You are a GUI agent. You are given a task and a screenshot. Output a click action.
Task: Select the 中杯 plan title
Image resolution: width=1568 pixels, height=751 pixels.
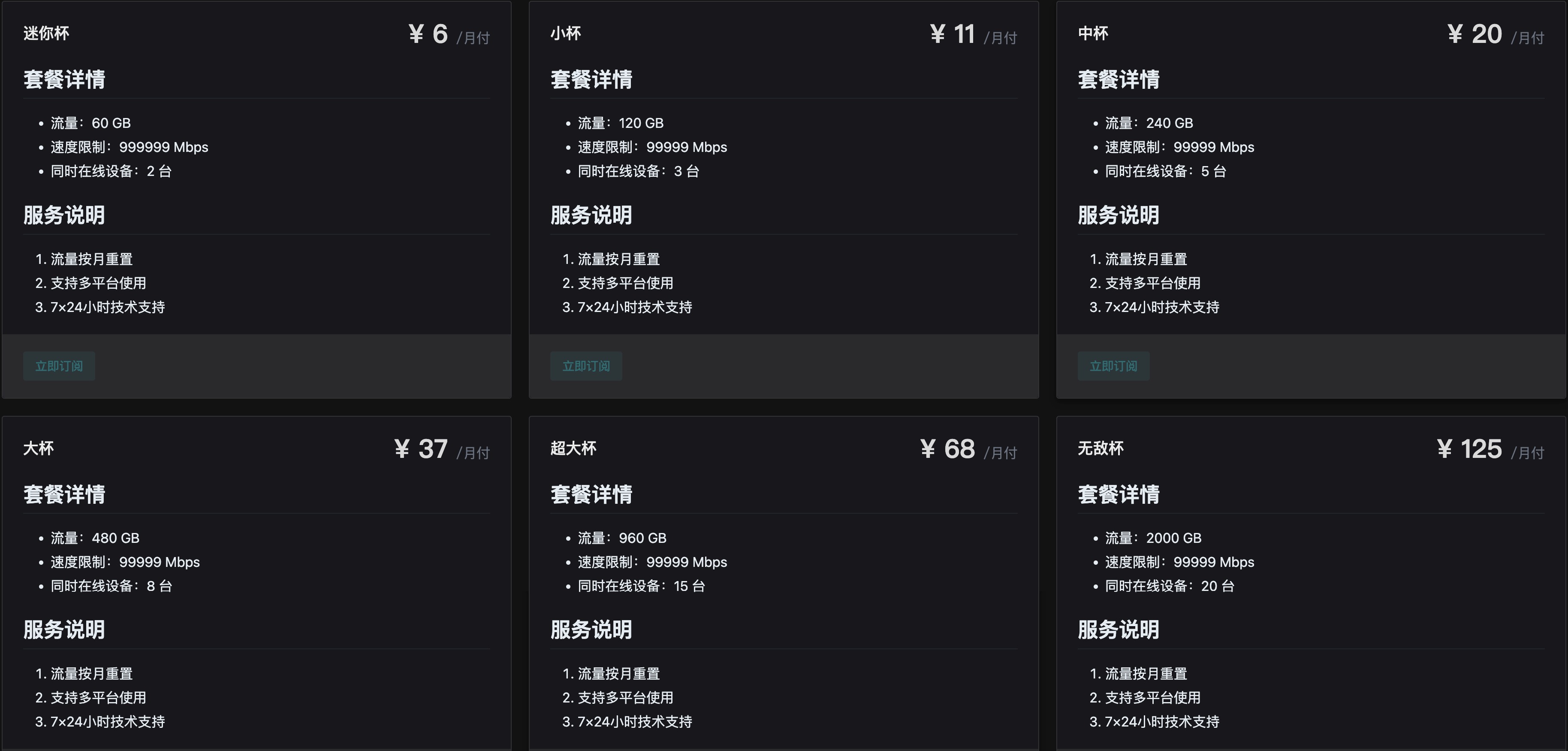[1093, 33]
